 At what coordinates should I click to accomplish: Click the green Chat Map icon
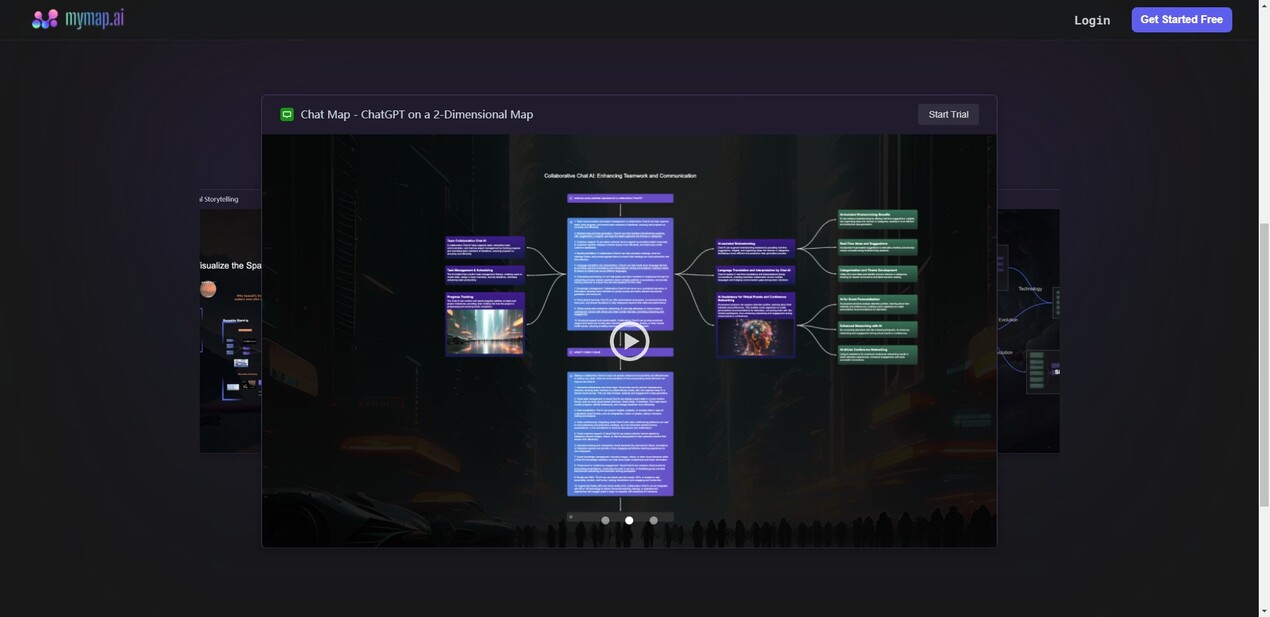[x=287, y=115]
